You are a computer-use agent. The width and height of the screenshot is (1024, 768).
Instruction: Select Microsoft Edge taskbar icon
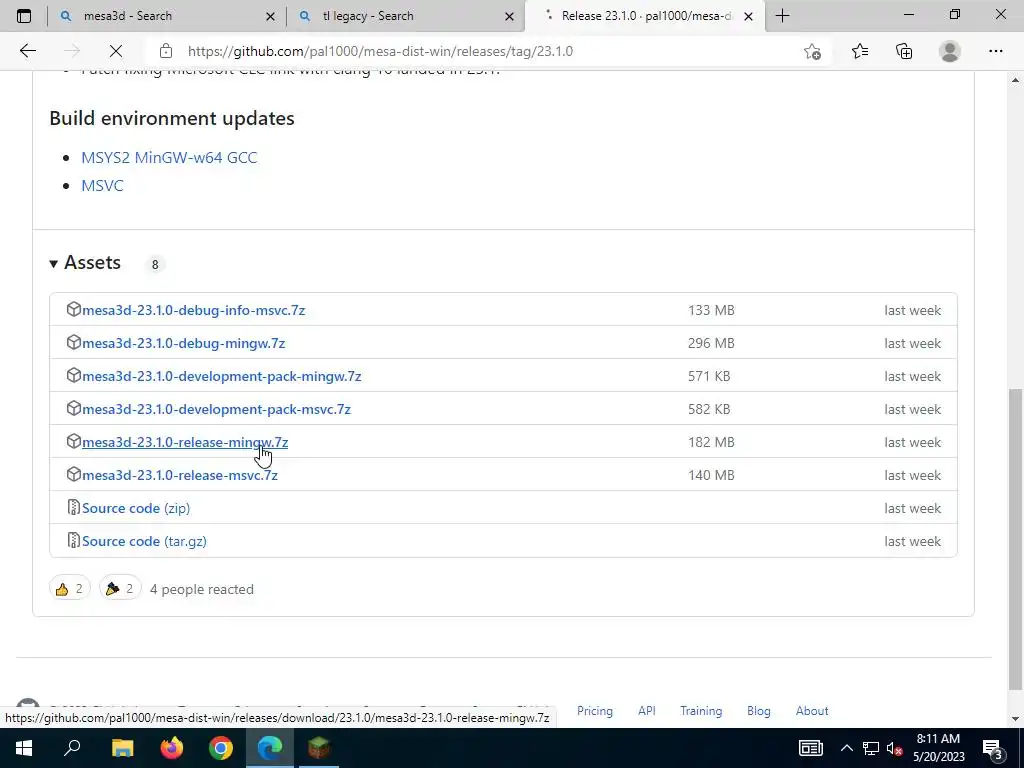(270, 748)
